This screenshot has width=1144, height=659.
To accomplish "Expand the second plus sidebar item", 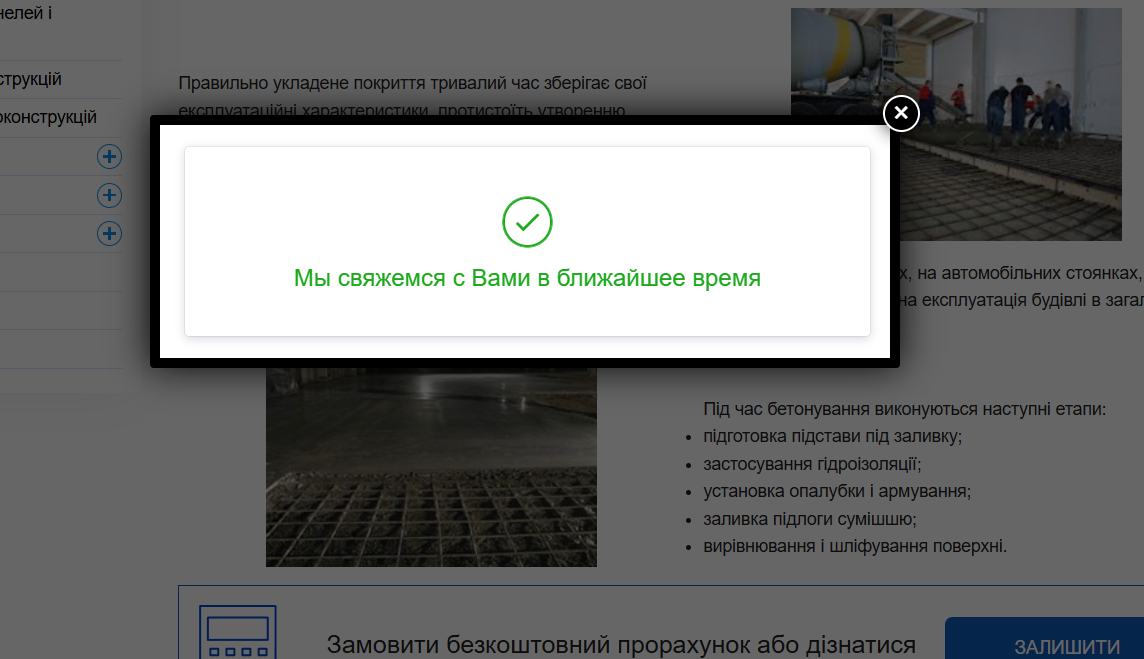I will pos(109,195).
